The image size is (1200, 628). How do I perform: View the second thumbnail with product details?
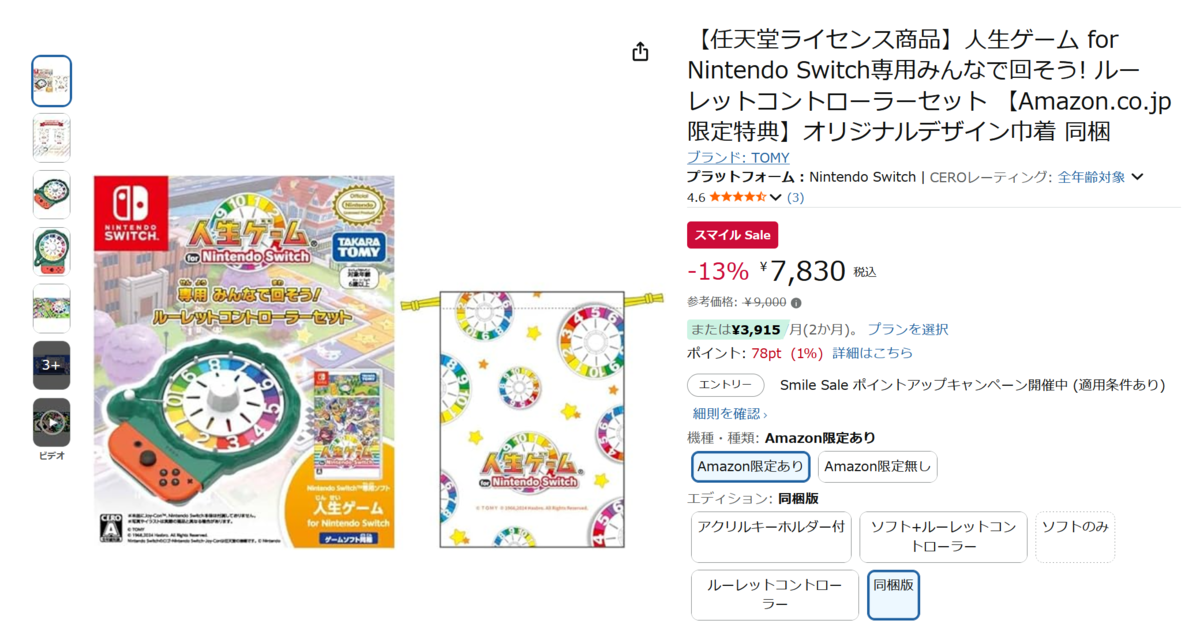click(x=51, y=138)
